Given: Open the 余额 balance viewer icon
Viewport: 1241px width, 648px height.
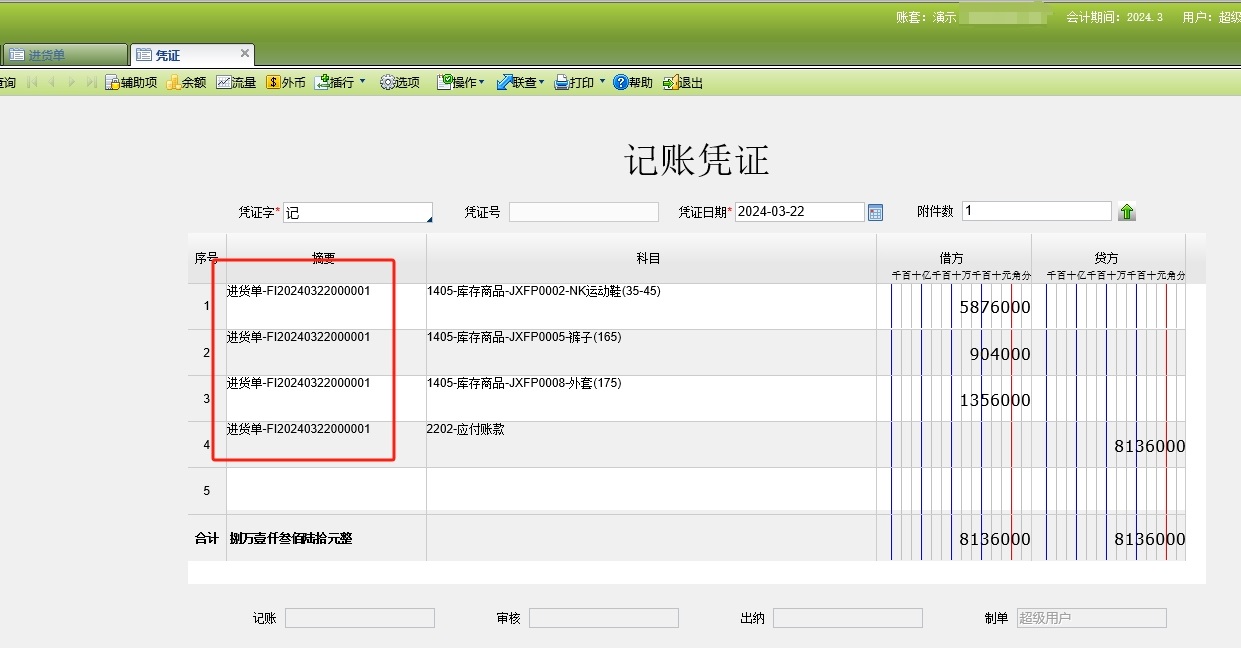Looking at the screenshot, I should coord(185,82).
